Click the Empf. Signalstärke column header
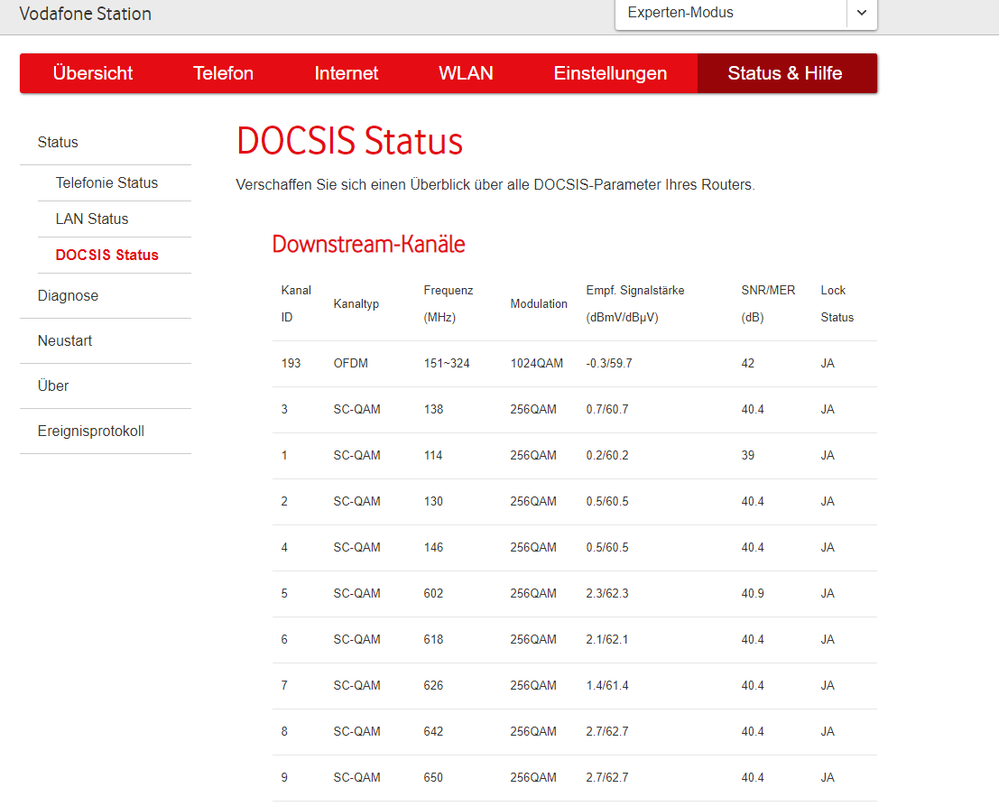 tap(635, 304)
